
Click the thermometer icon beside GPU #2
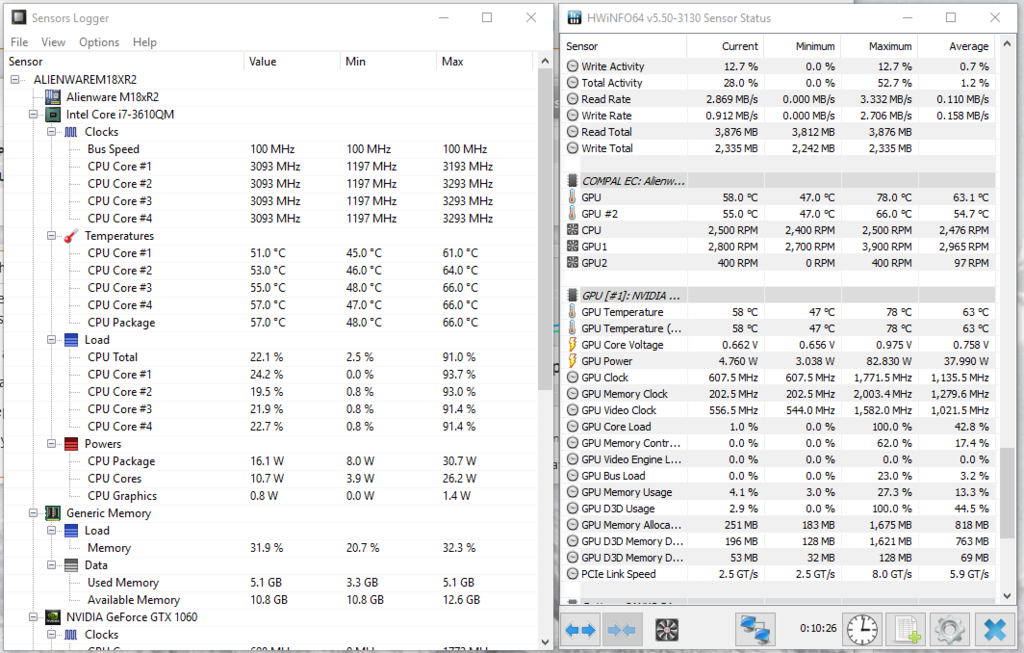pos(573,214)
